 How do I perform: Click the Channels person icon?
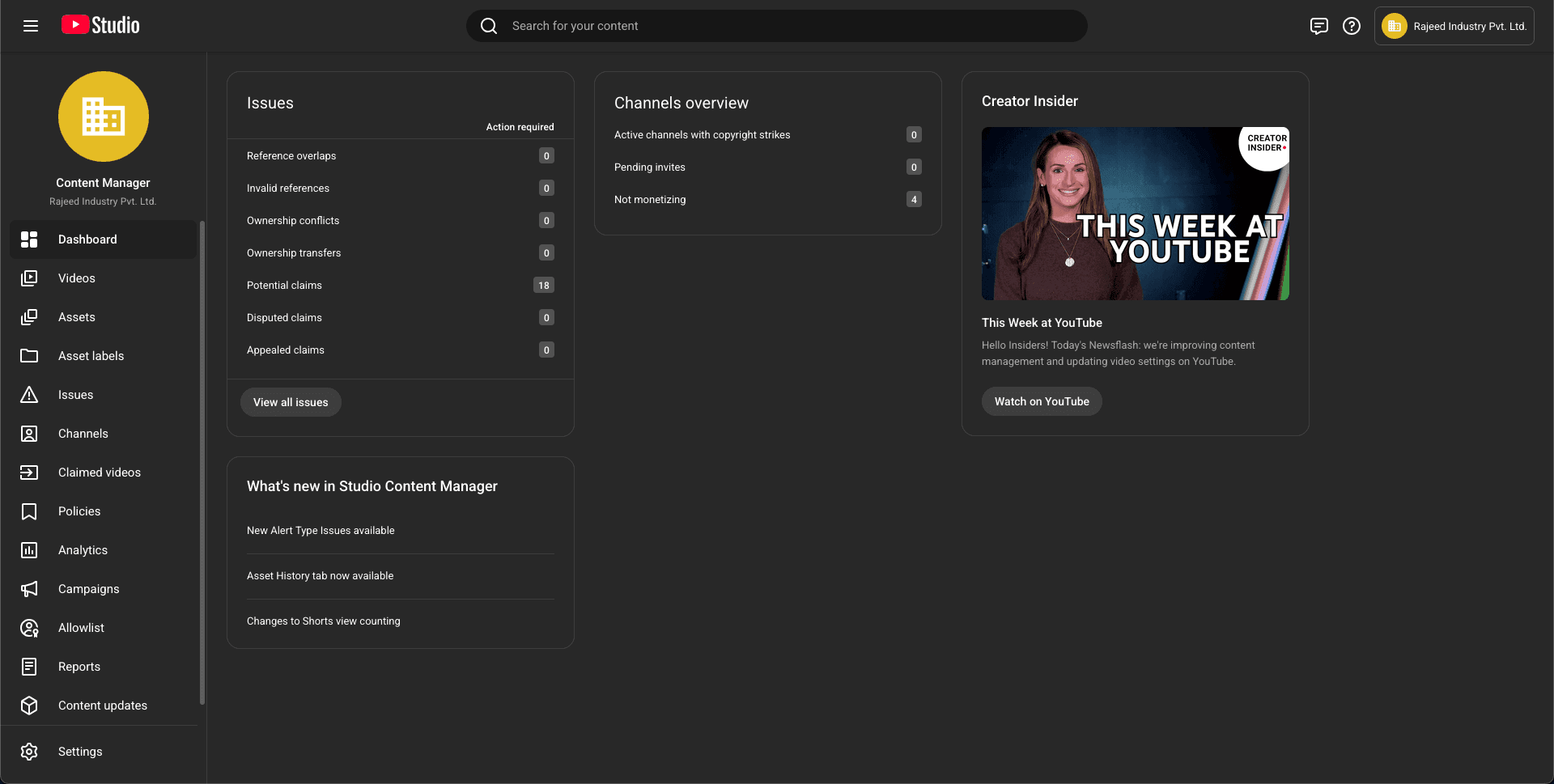pyautogui.click(x=29, y=434)
